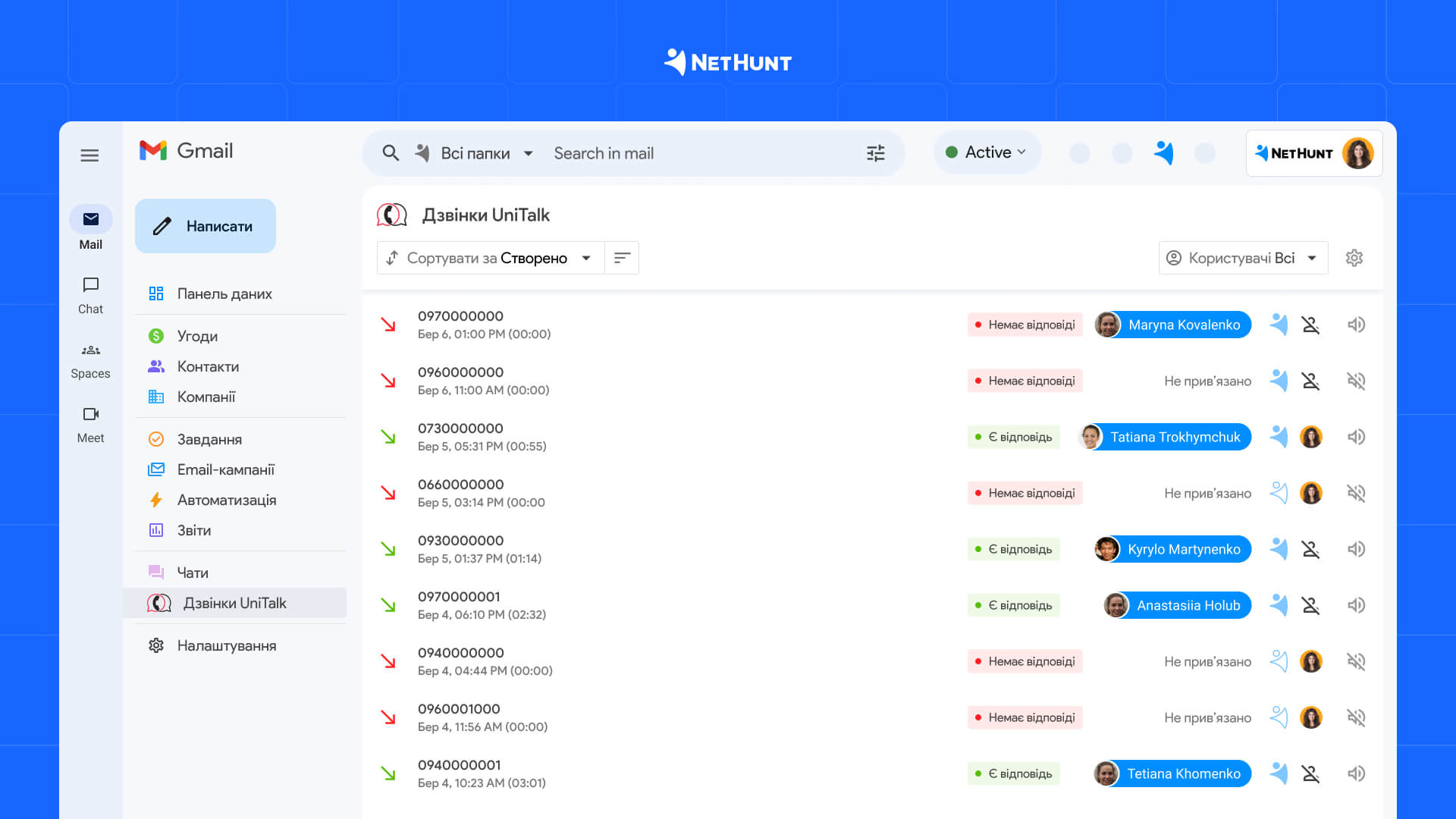Open the Gmail main menu hamburger icon
Viewport: 1456px width, 819px height.
[x=89, y=155]
